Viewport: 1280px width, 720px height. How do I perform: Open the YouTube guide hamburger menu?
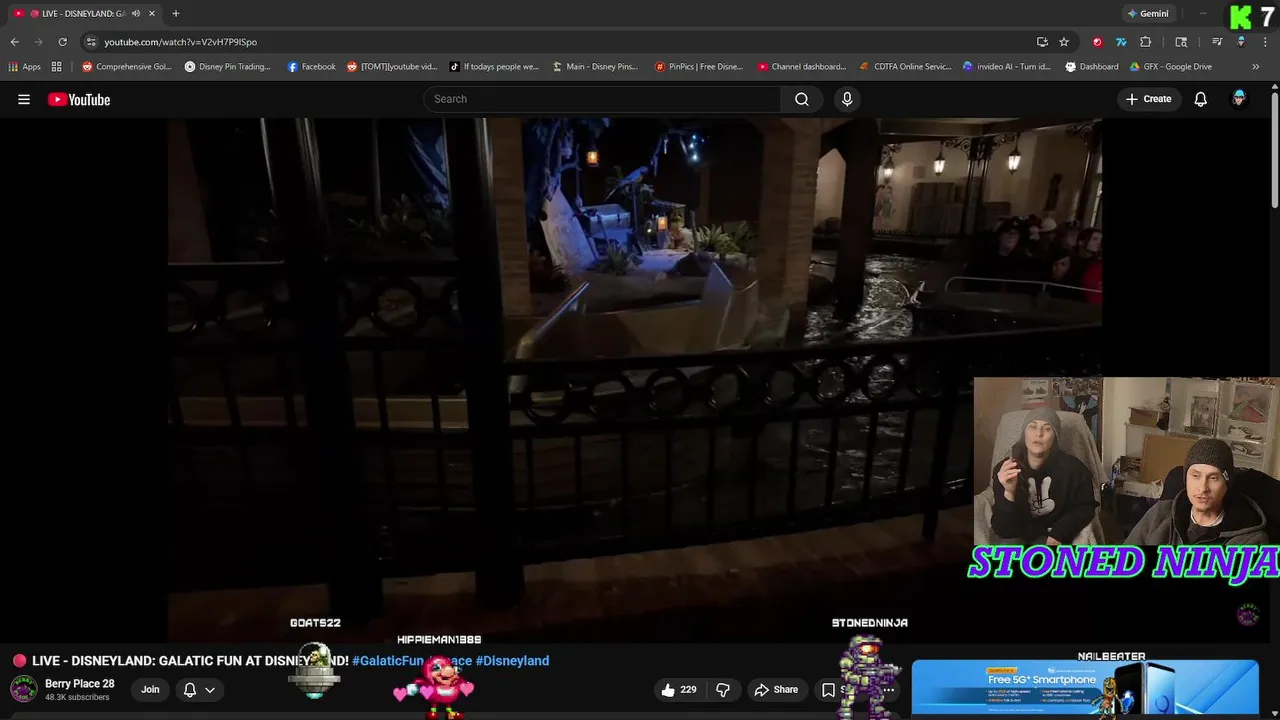[24, 99]
